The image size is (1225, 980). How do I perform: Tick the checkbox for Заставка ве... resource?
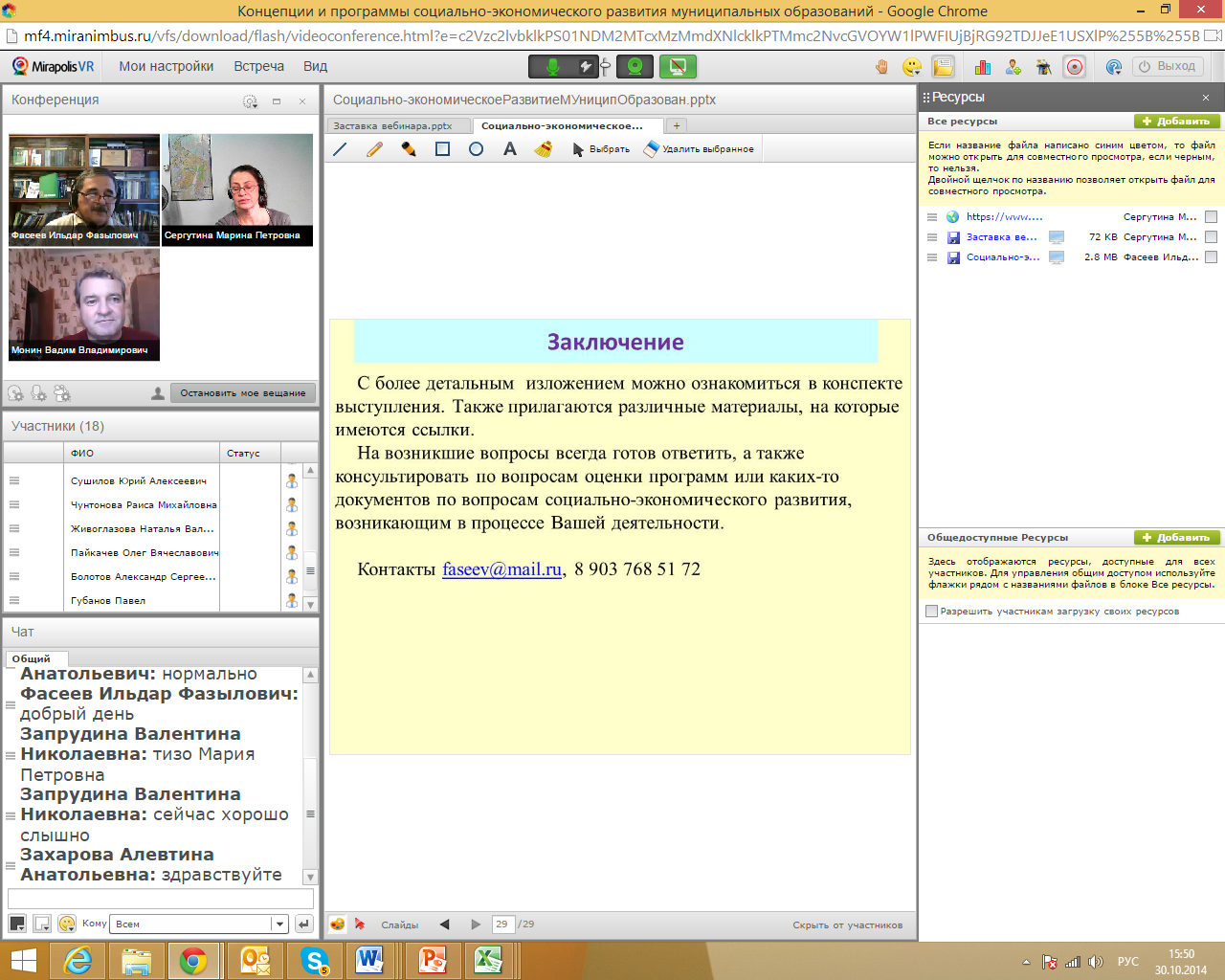[1211, 237]
